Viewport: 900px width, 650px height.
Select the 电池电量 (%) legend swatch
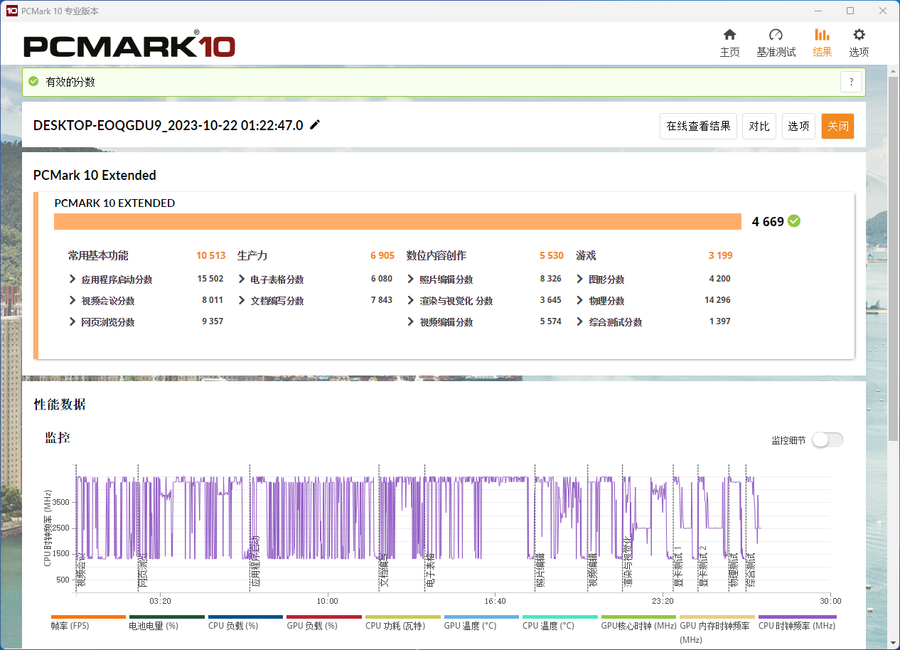(x=166, y=617)
